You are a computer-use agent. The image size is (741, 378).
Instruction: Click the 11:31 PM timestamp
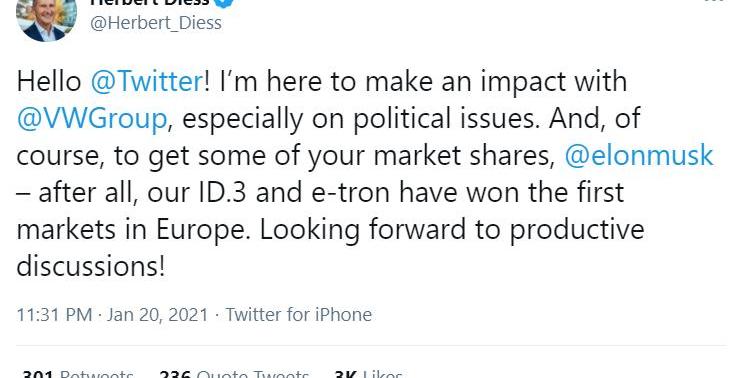54,315
